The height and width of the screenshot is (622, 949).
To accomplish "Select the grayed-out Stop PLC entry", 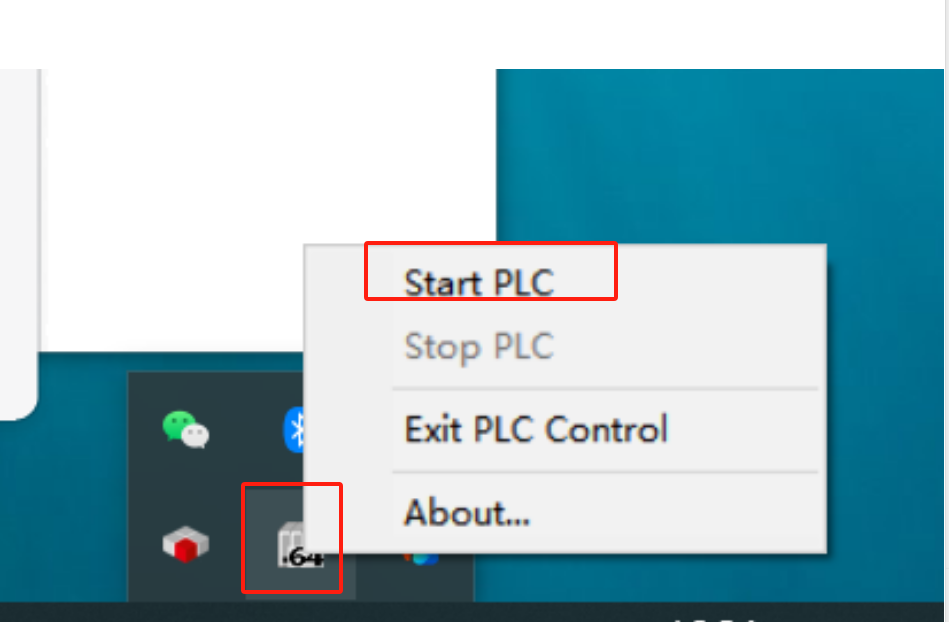I will point(479,347).
